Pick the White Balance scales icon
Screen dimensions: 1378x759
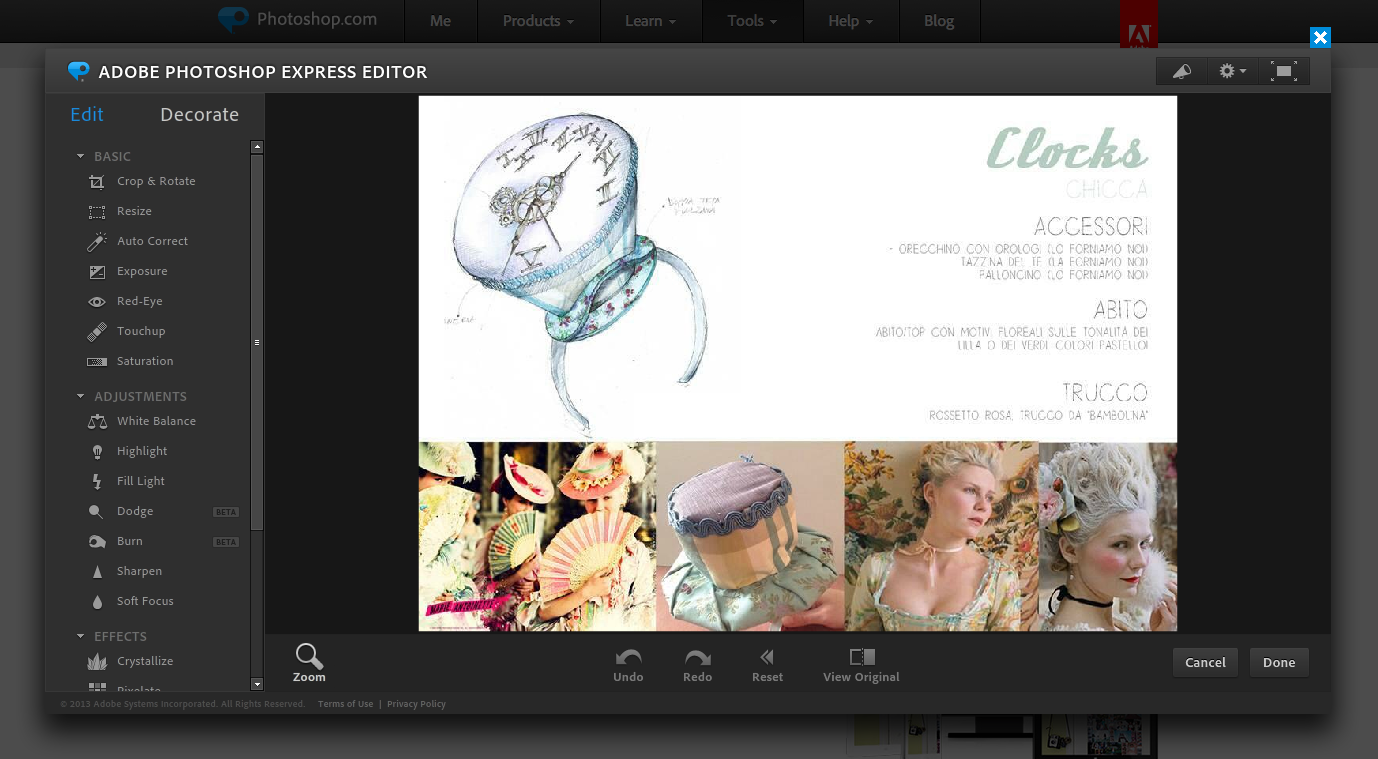click(x=97, y=422)
